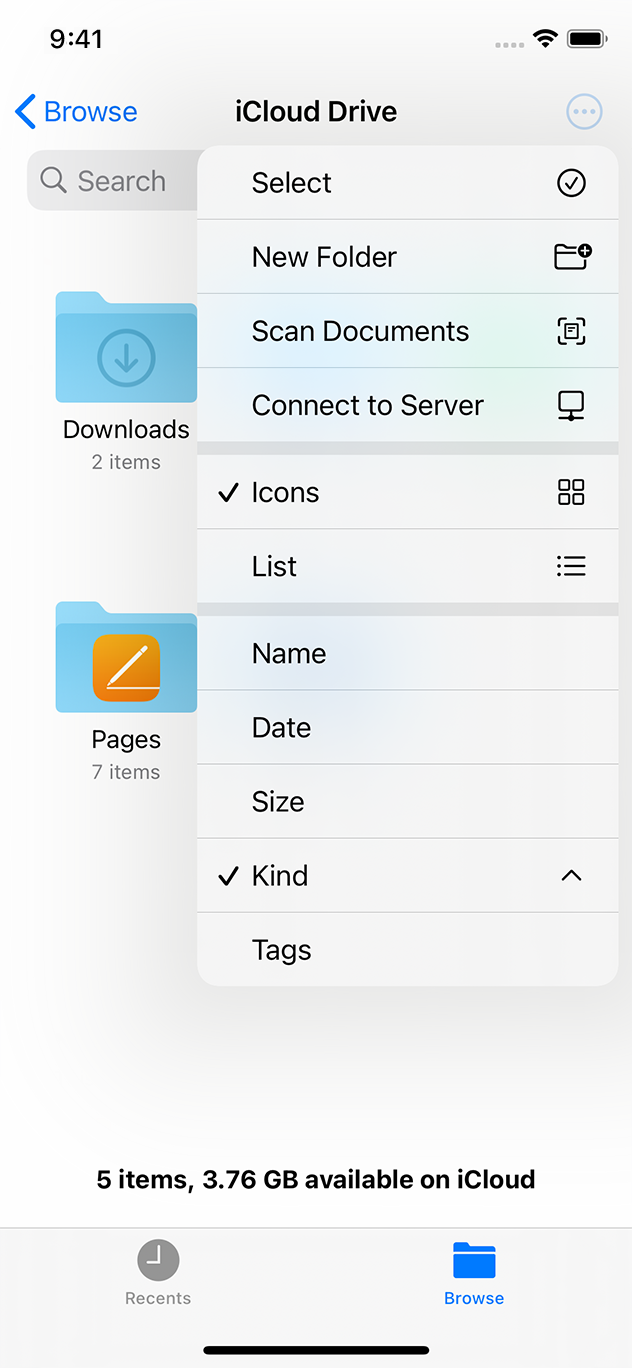Sort files by Size
The height and width of the screenshot is (1368, 632).
(x=408, y=801)
